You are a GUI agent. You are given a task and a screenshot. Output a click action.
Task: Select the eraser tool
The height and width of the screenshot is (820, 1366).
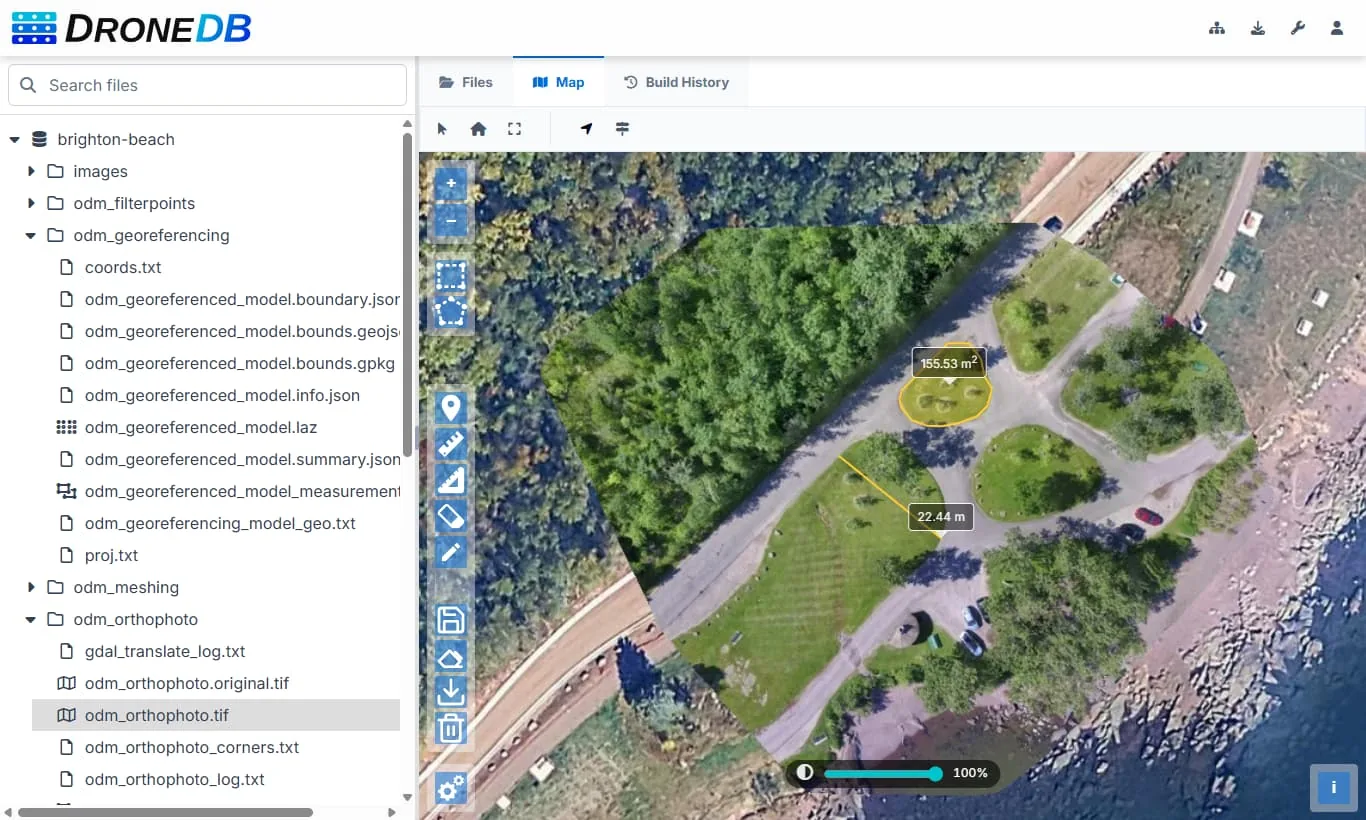pos(451,516)
